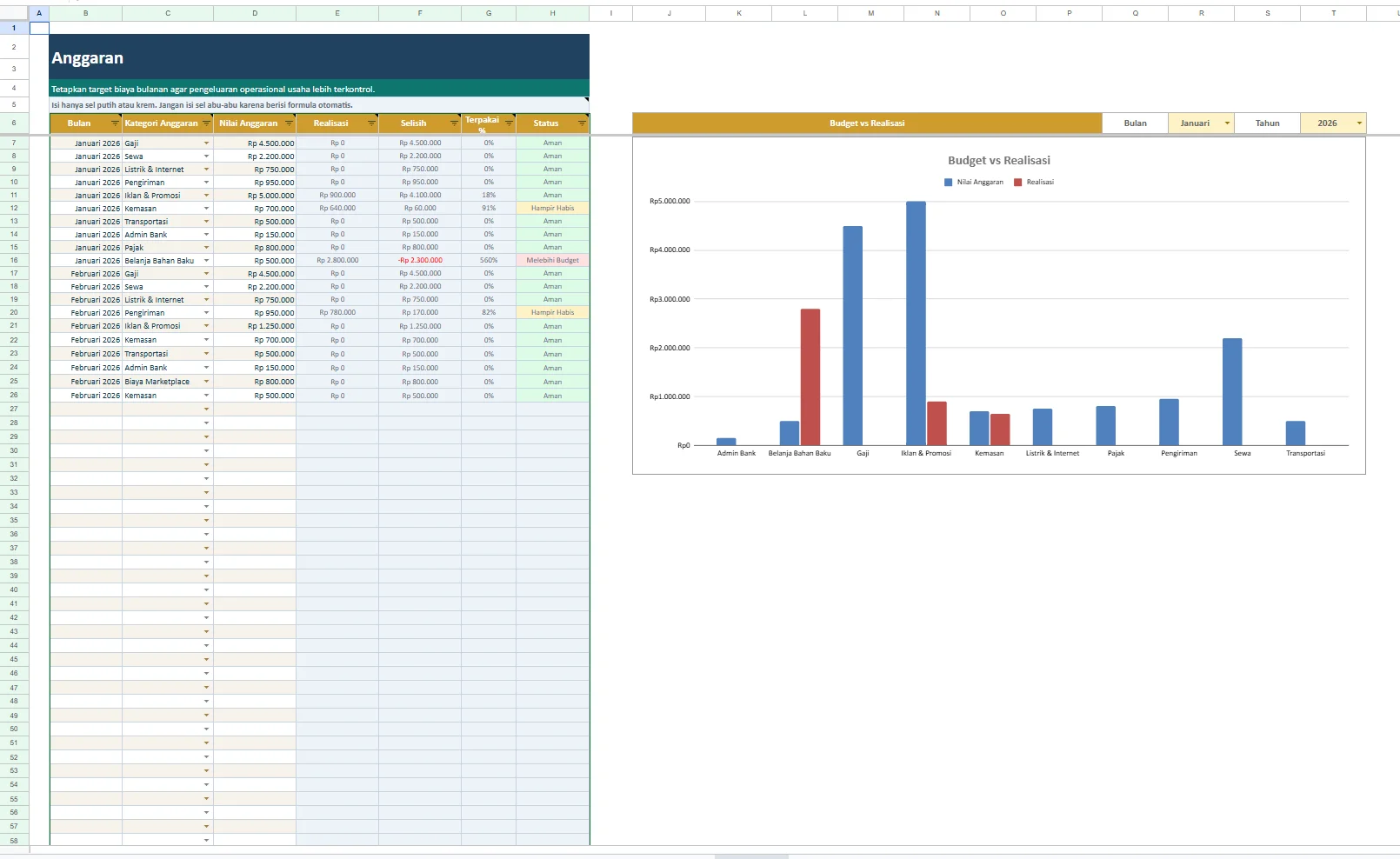Select the '82%' Terpakai cell
The image size is (1400, 859).
click(x=489, y=312)
